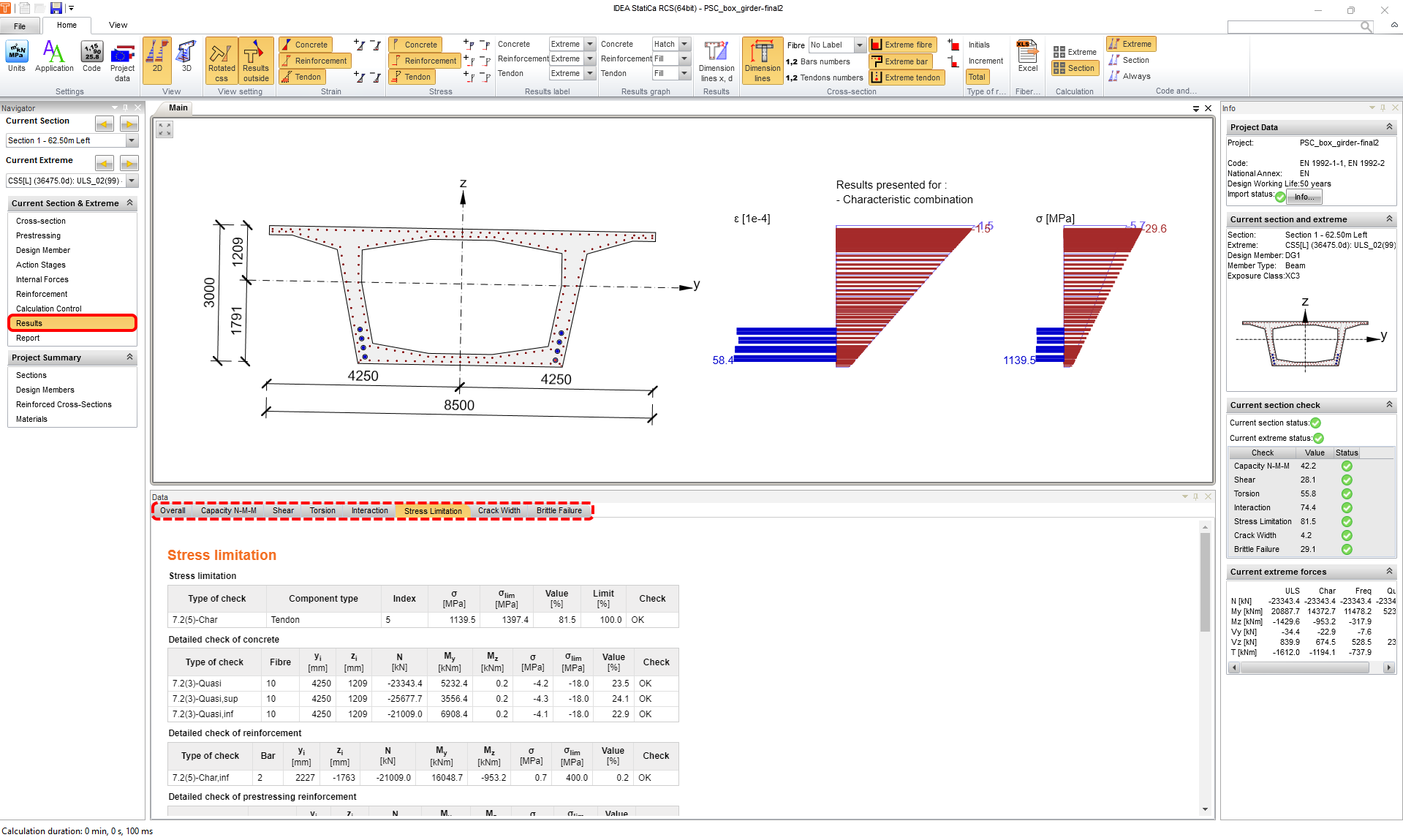Toggle Extreme fibre display

[902, 45]
